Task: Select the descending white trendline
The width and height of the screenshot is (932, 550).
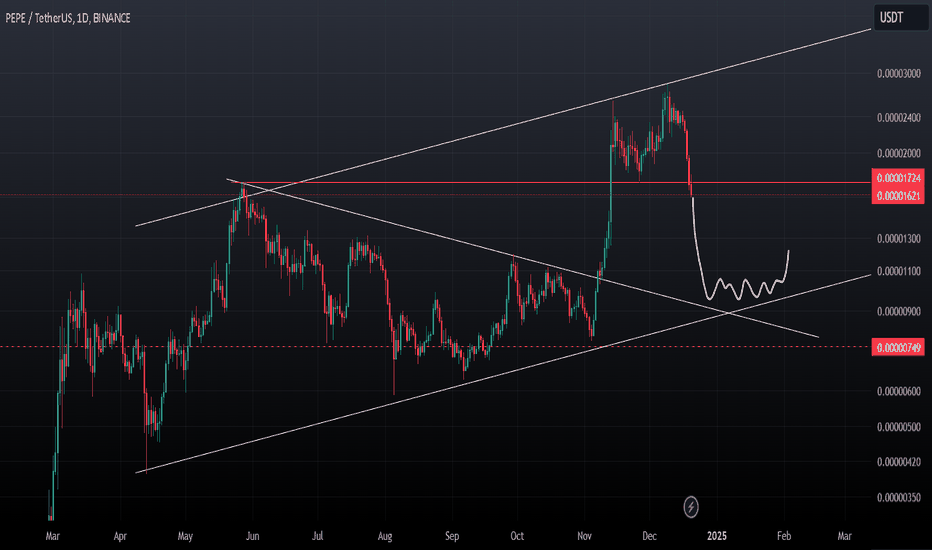Action: [x=523, y=258]
